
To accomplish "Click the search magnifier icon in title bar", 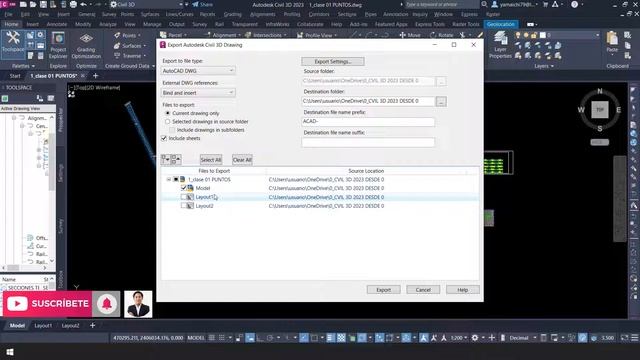I will (484, 4).
